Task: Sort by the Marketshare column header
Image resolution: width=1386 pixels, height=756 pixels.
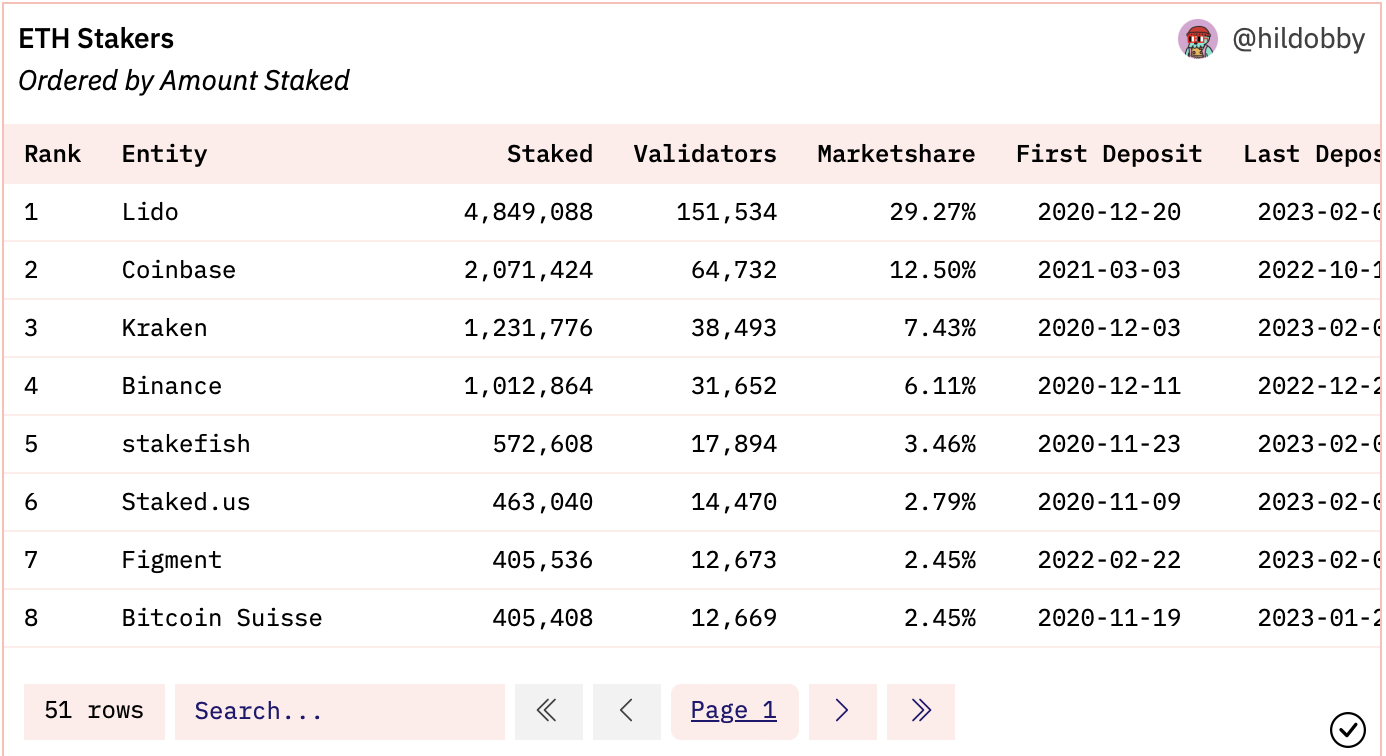Action: coord(896,154)
